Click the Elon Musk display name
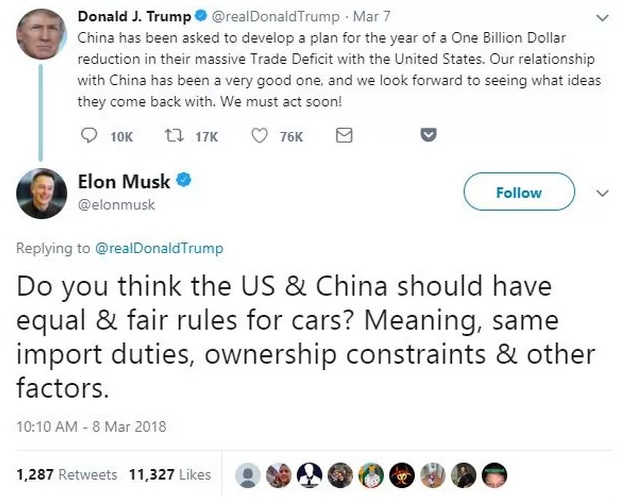The height and width of the screenshot is (497, 617). [123, 181]
